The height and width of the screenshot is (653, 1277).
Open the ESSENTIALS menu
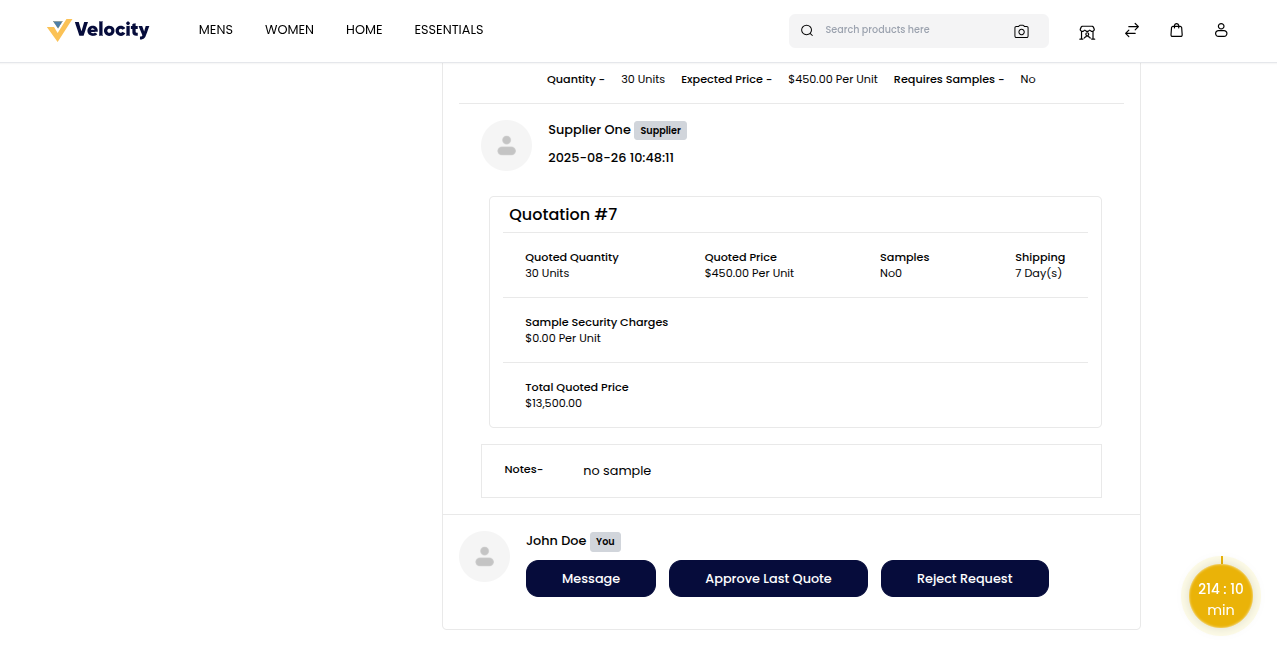449,30
